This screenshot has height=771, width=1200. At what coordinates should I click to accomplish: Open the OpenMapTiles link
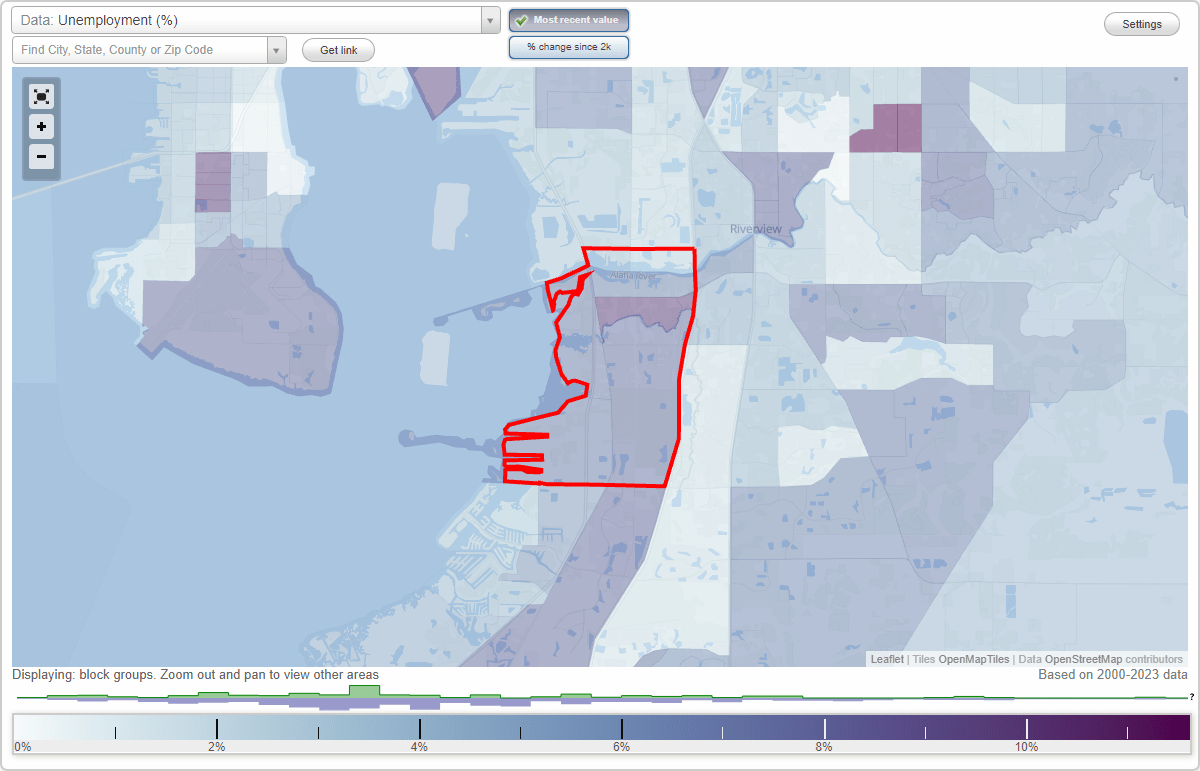pyautogui.click(x=973, y=659)
